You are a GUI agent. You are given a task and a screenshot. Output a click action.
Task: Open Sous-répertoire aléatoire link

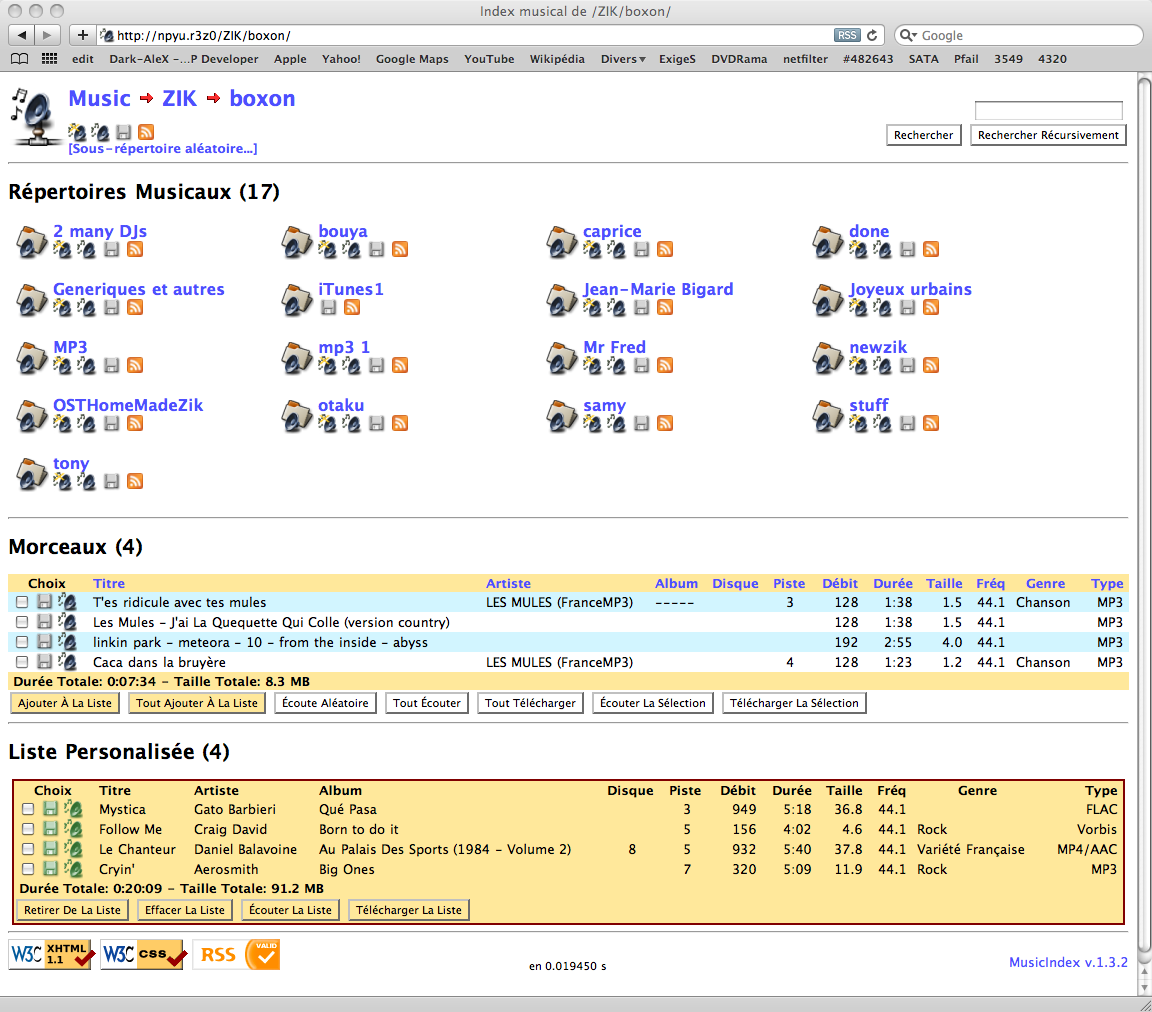tap(162, 148)
